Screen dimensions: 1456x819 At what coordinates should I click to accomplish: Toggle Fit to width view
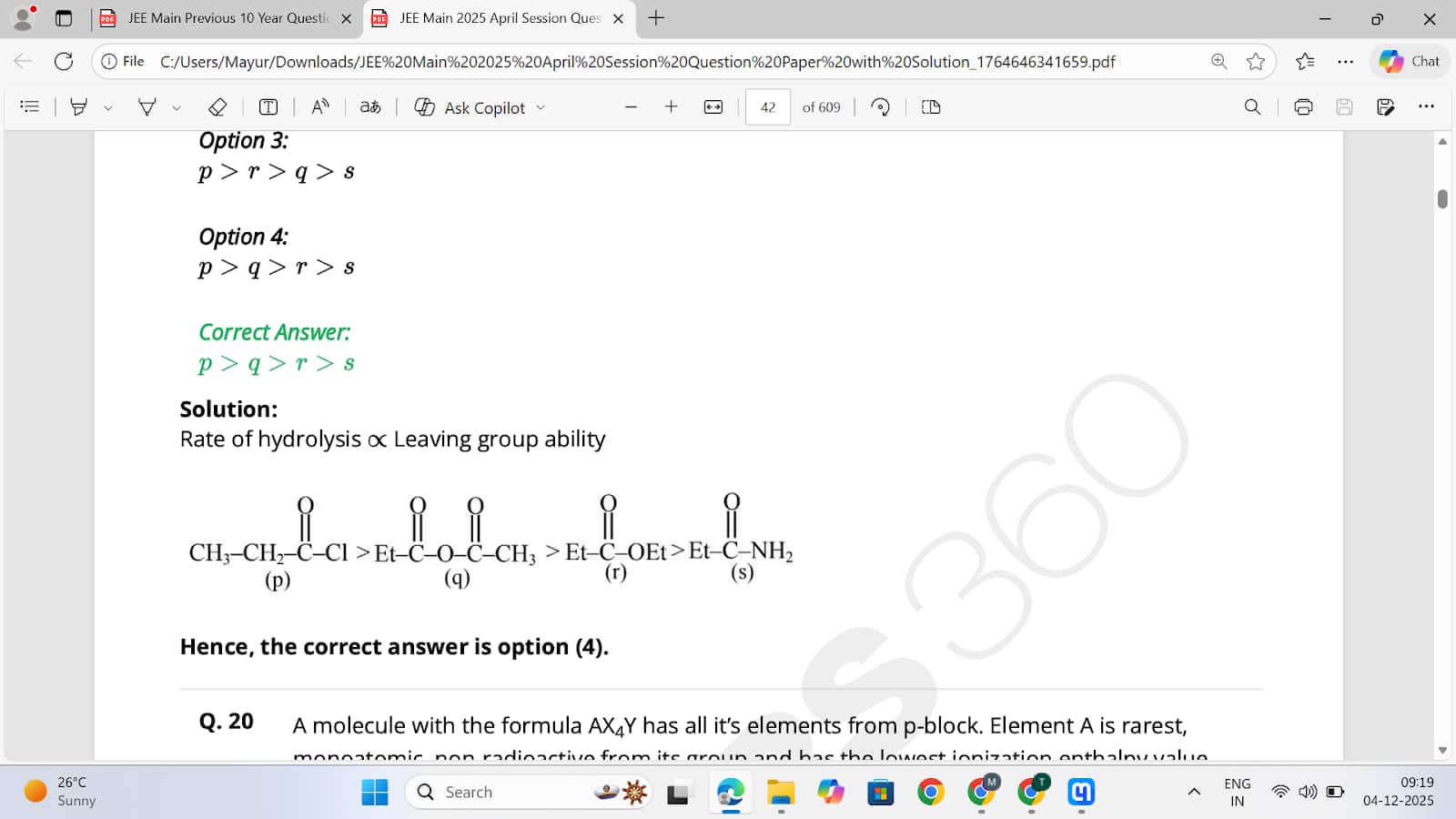pos(713,107)
